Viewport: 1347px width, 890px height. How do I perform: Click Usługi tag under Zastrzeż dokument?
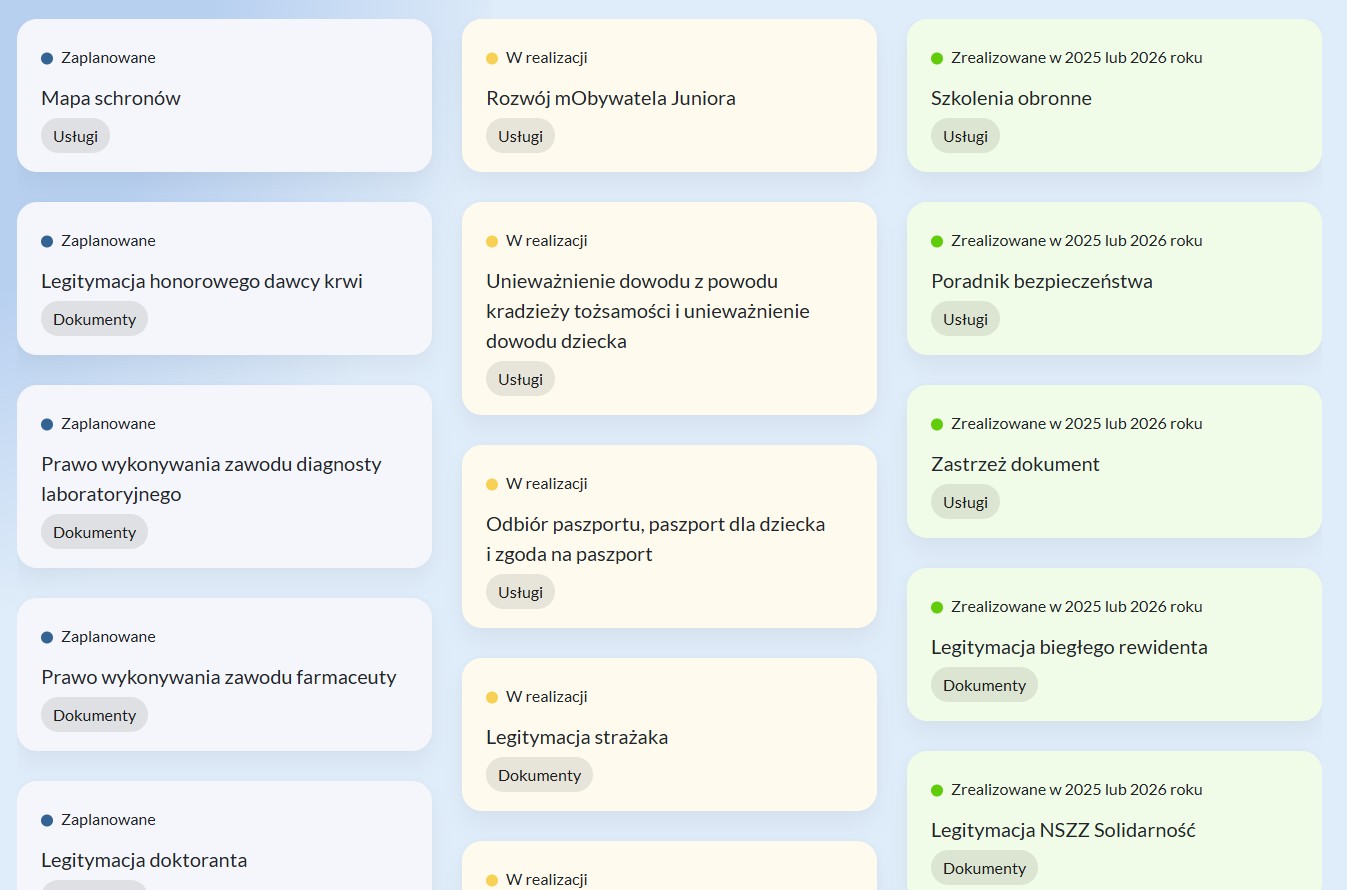point(965,502)
